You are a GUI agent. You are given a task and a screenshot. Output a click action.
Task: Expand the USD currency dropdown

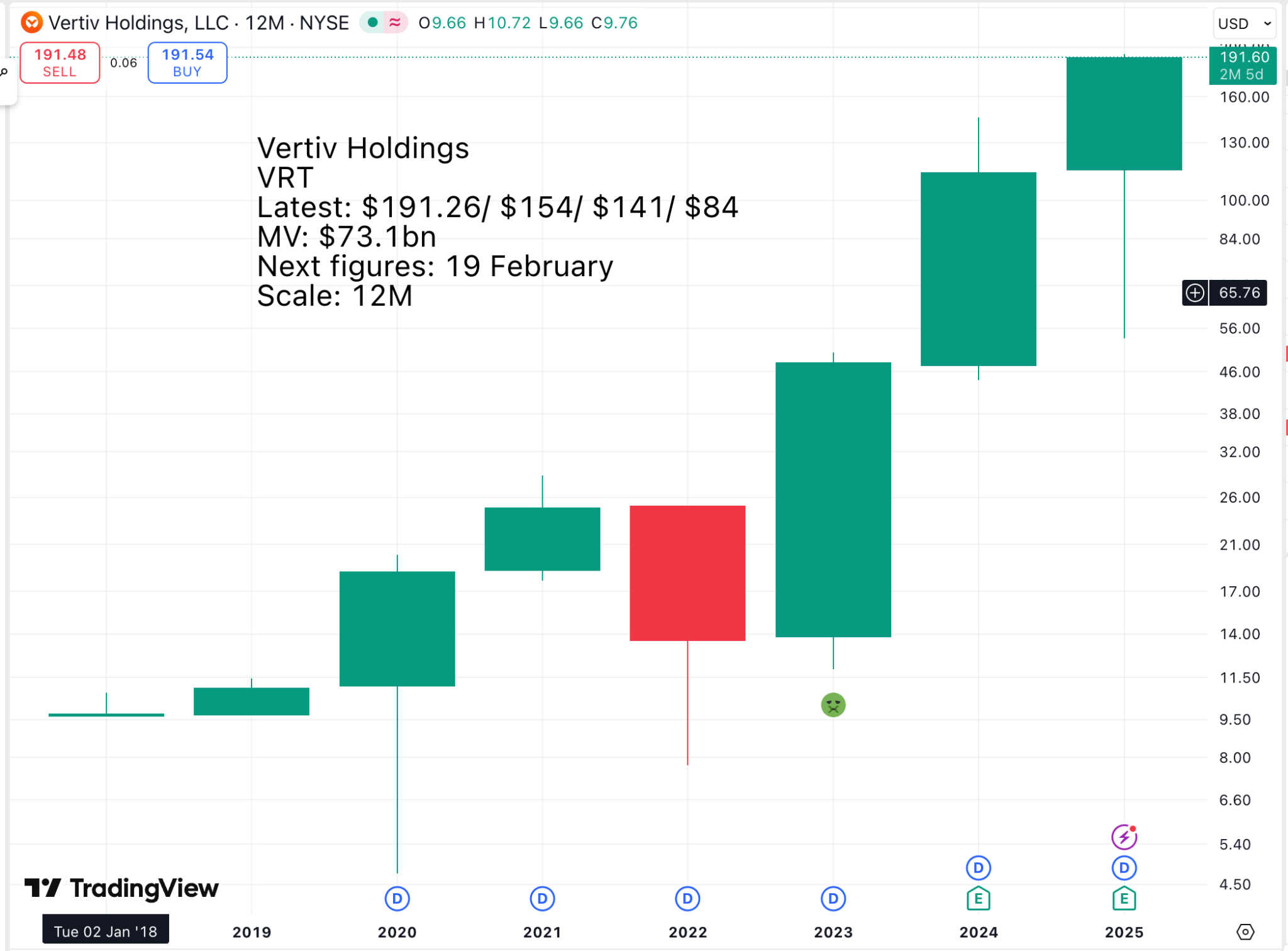pos(1245,24)
